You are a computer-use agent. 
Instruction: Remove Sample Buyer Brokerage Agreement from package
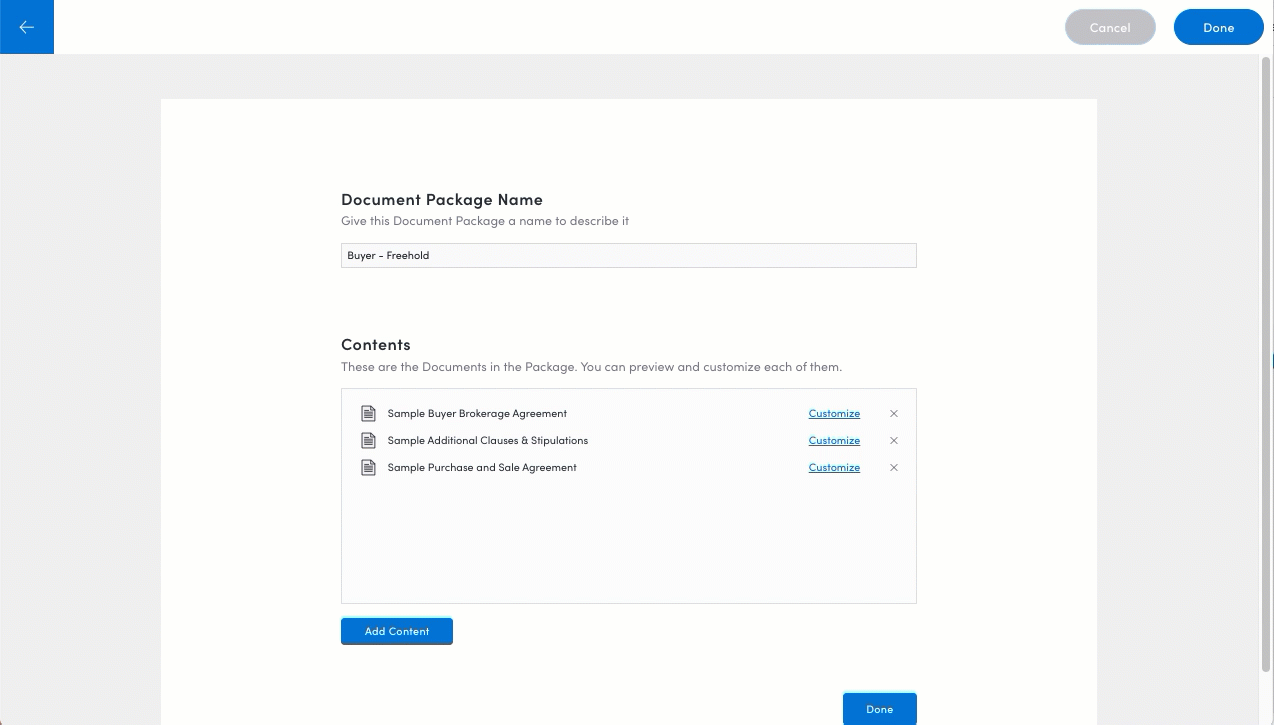click(x=894, y=413)
